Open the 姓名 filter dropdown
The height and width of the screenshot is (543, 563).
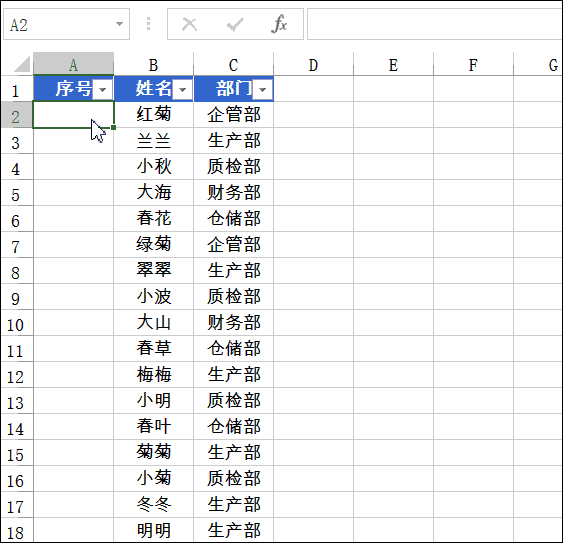point(183,89)
